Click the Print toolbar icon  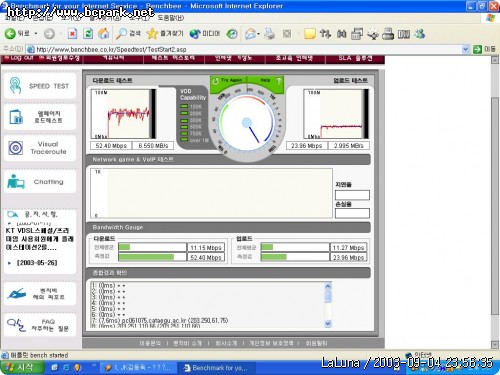pos(269,34)
